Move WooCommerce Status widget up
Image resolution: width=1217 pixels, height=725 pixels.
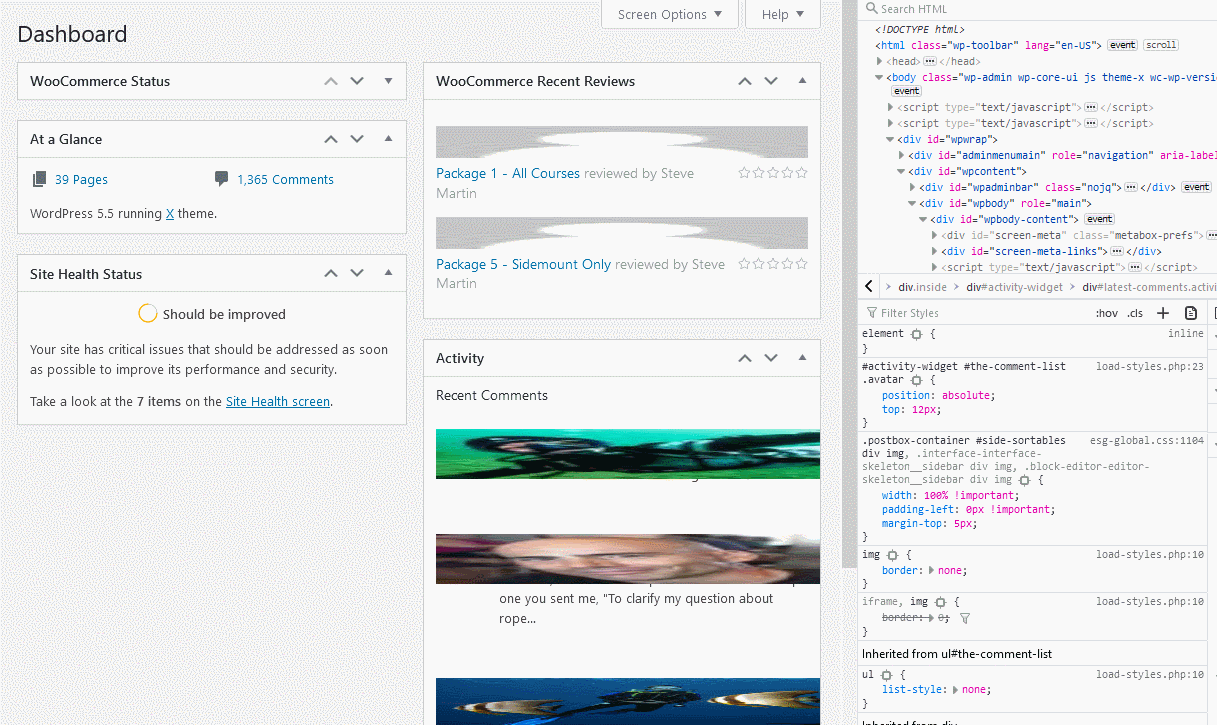[x=331, y=81]
